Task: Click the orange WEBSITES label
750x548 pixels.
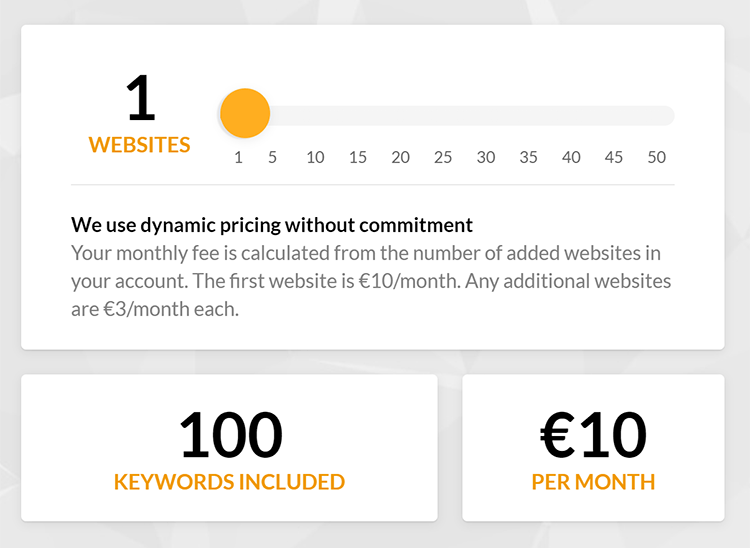Action: (139, 145)
